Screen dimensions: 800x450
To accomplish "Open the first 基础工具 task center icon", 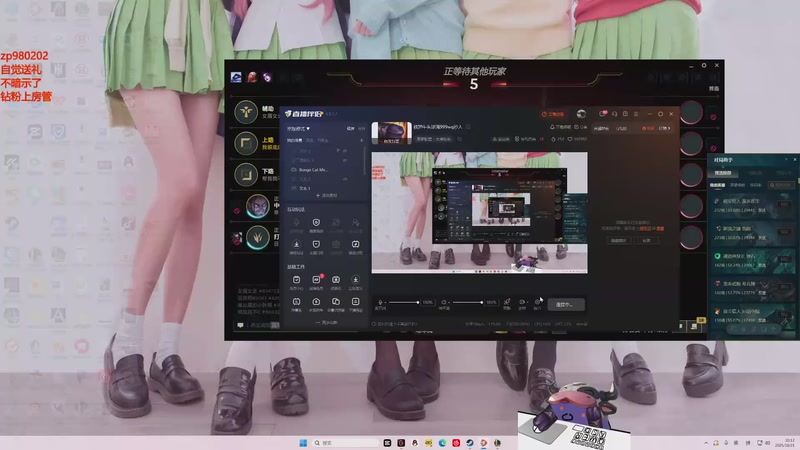I will coord(296,282).
